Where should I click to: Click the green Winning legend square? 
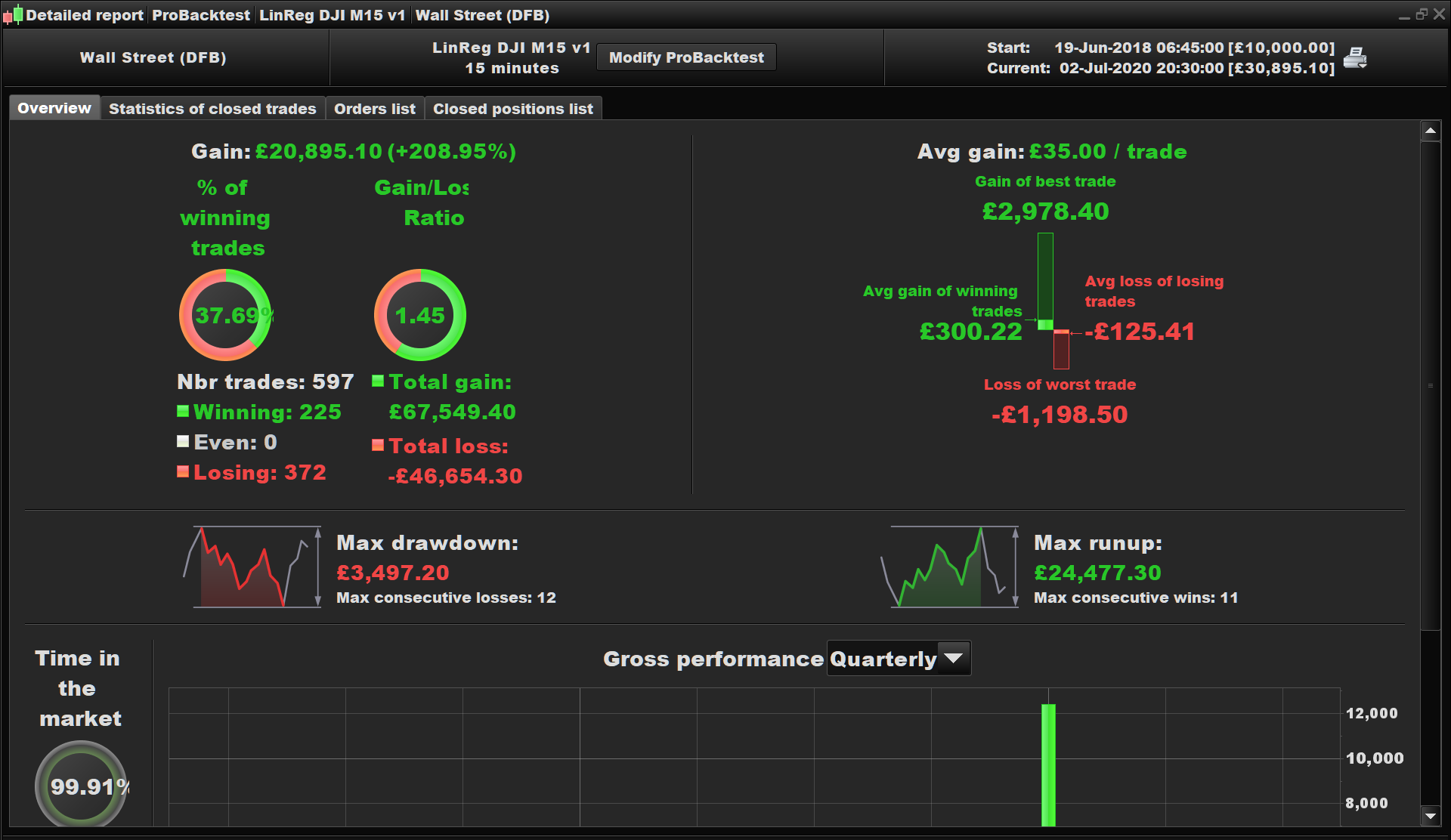pyautogui.click(x=183, y=412)
